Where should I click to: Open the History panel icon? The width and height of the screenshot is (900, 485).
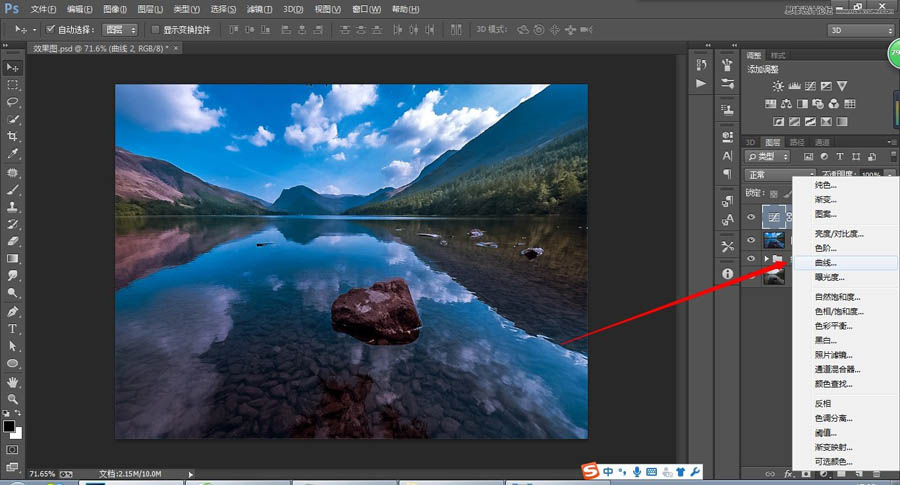[x=701, y=65]
